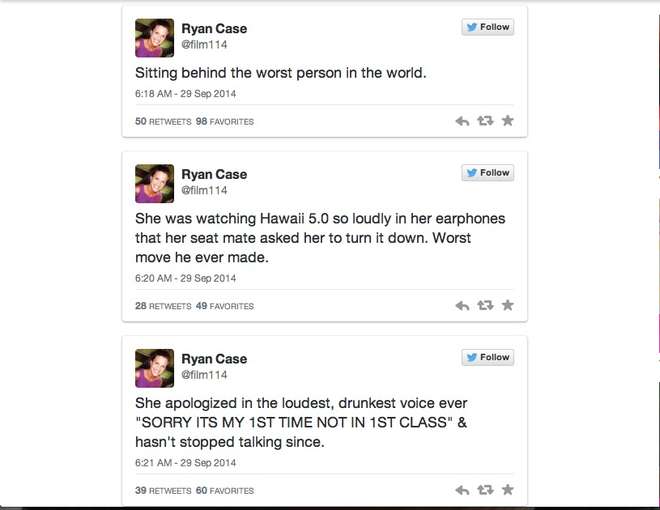Retweet the "worst person in the world" tweet

pos(485,121)
